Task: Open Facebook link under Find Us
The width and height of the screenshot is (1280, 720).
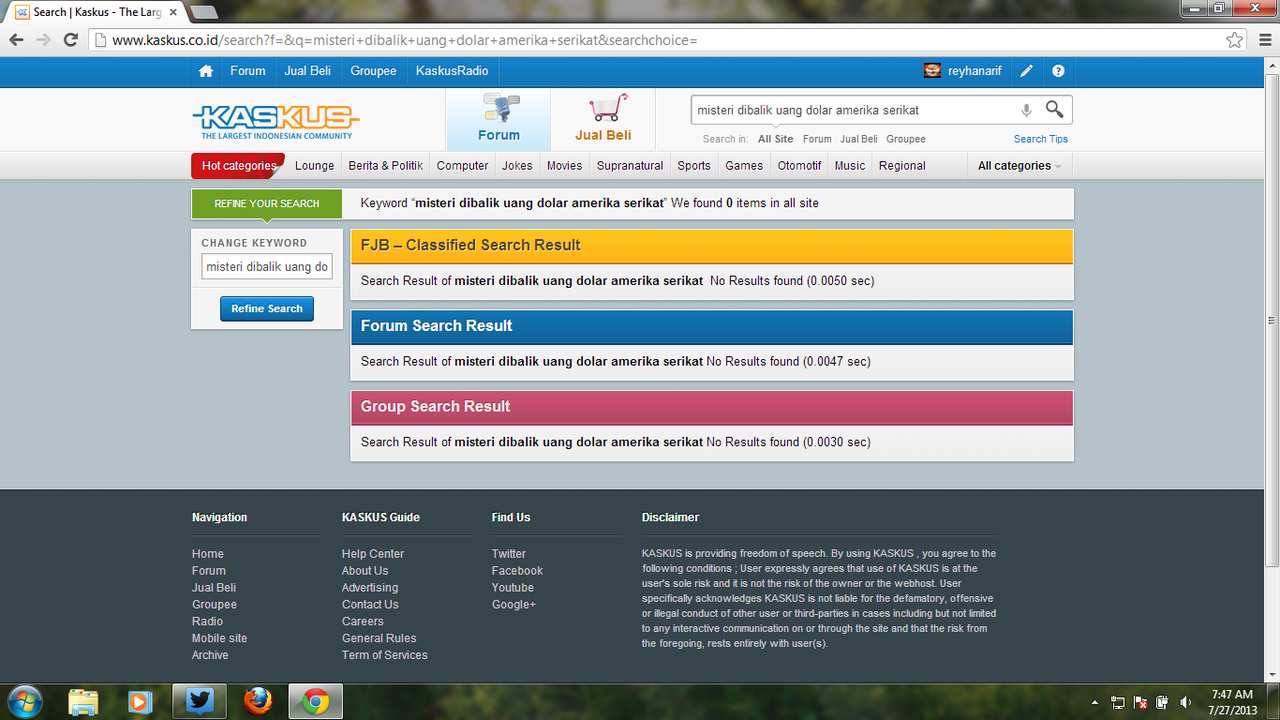Action: 517,571
